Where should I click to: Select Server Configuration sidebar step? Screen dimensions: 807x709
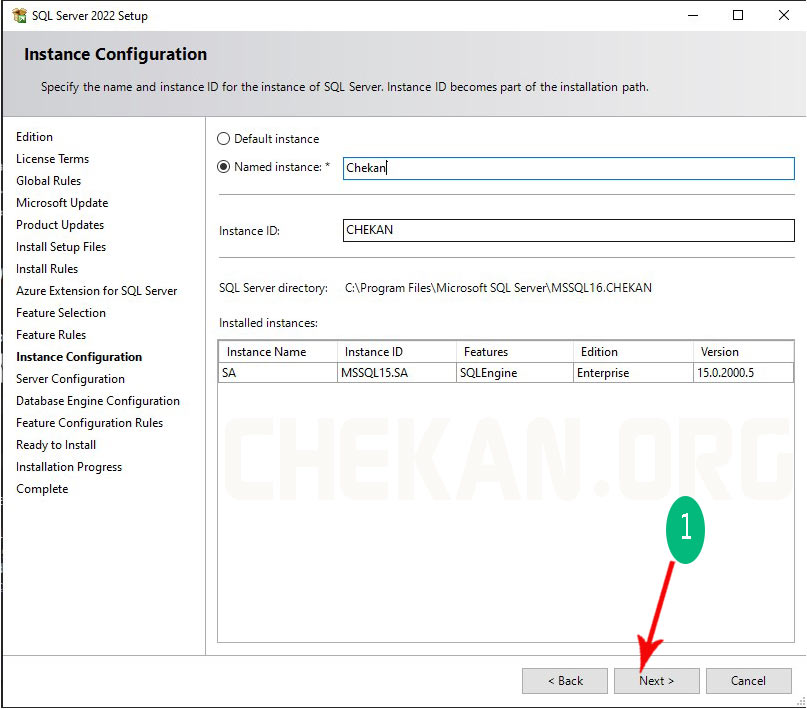click(71, 379)
